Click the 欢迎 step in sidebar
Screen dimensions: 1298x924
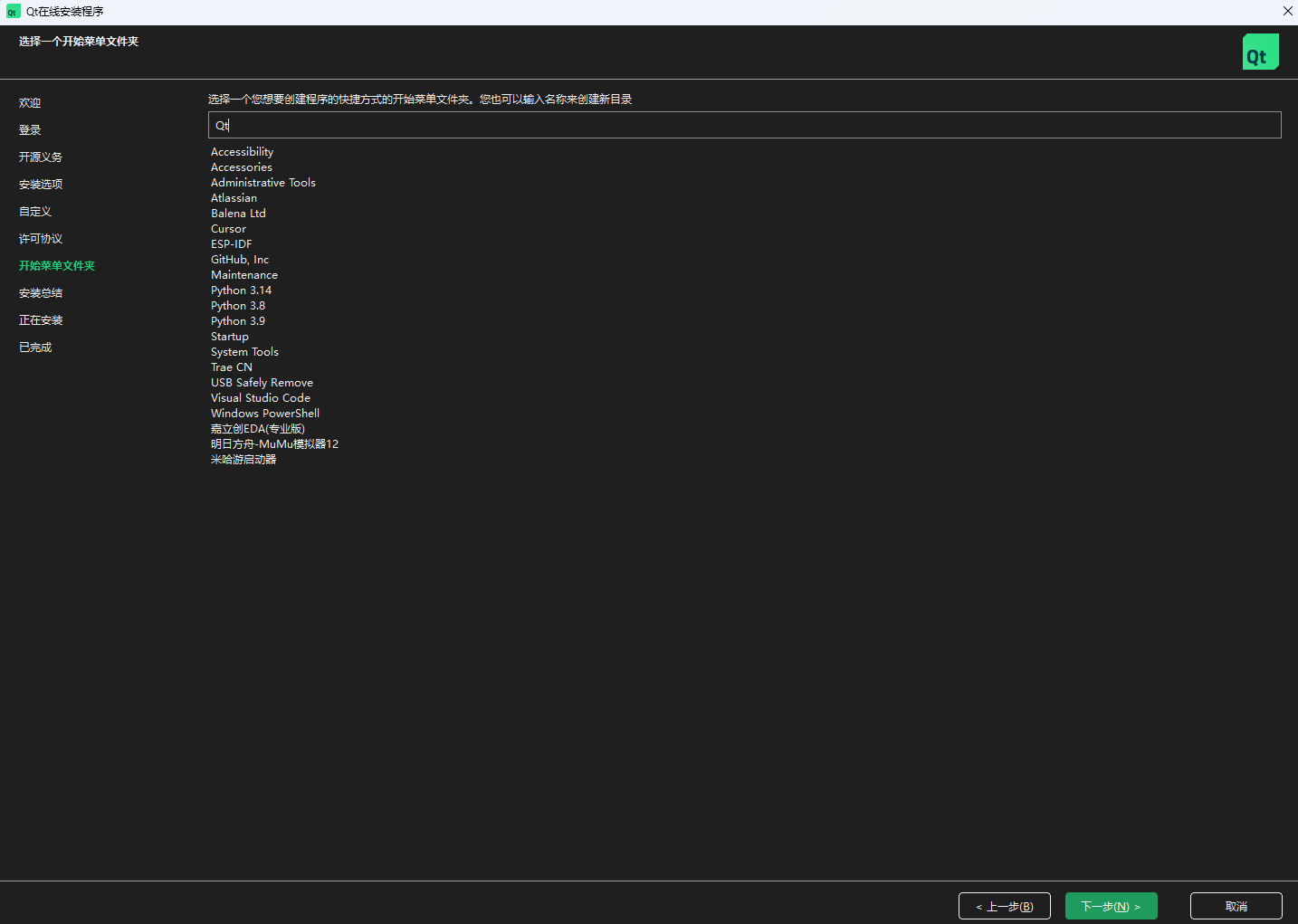(30, 103)
